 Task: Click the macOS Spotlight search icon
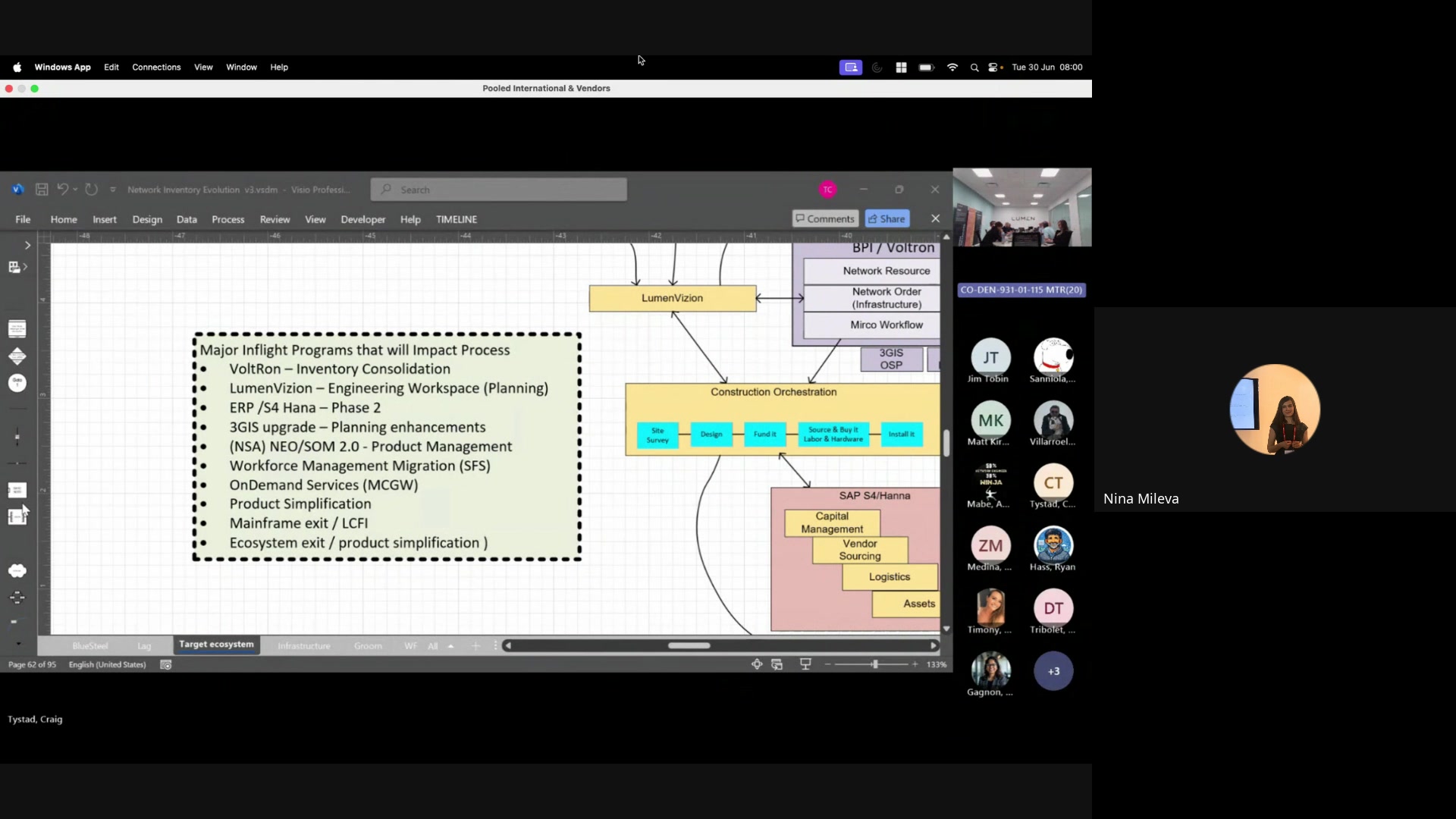coord(974,67)
